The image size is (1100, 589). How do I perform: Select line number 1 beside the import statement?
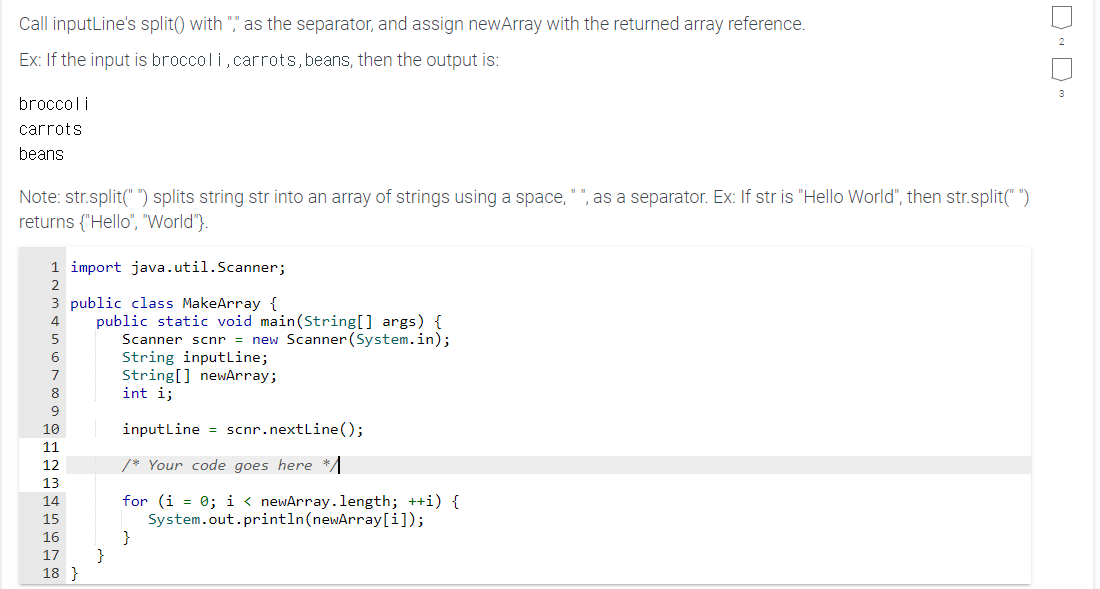tap(54, 266)
